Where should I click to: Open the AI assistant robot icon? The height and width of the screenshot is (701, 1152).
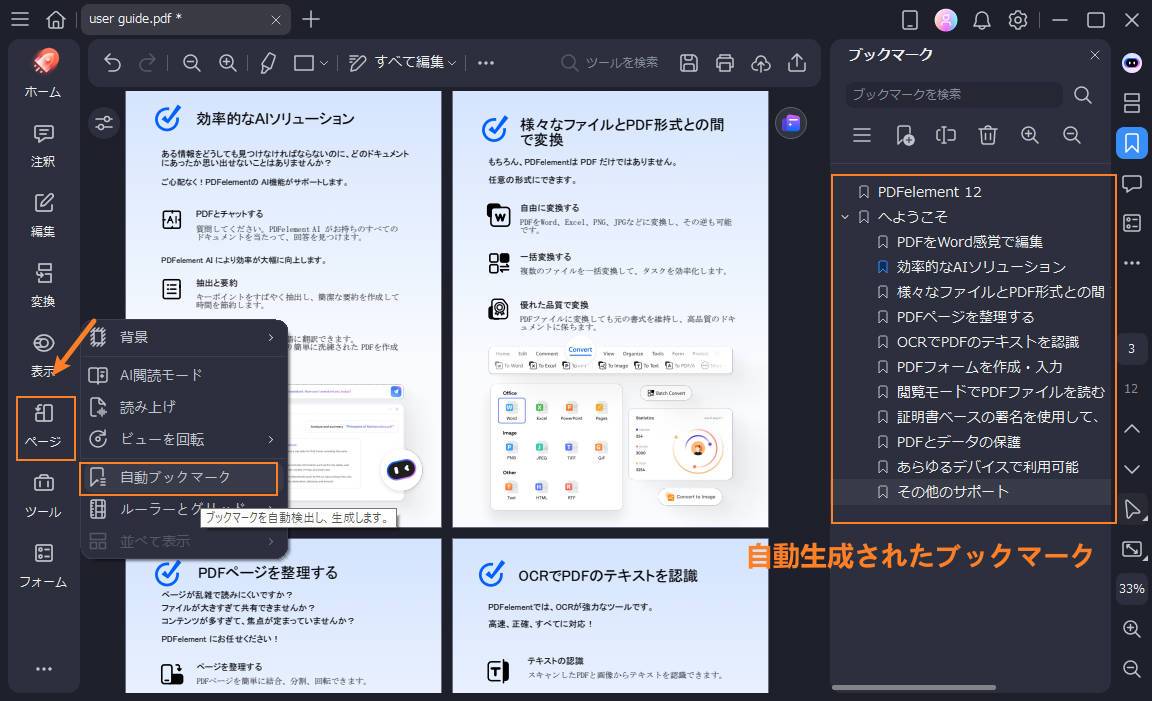(1131, 63)
